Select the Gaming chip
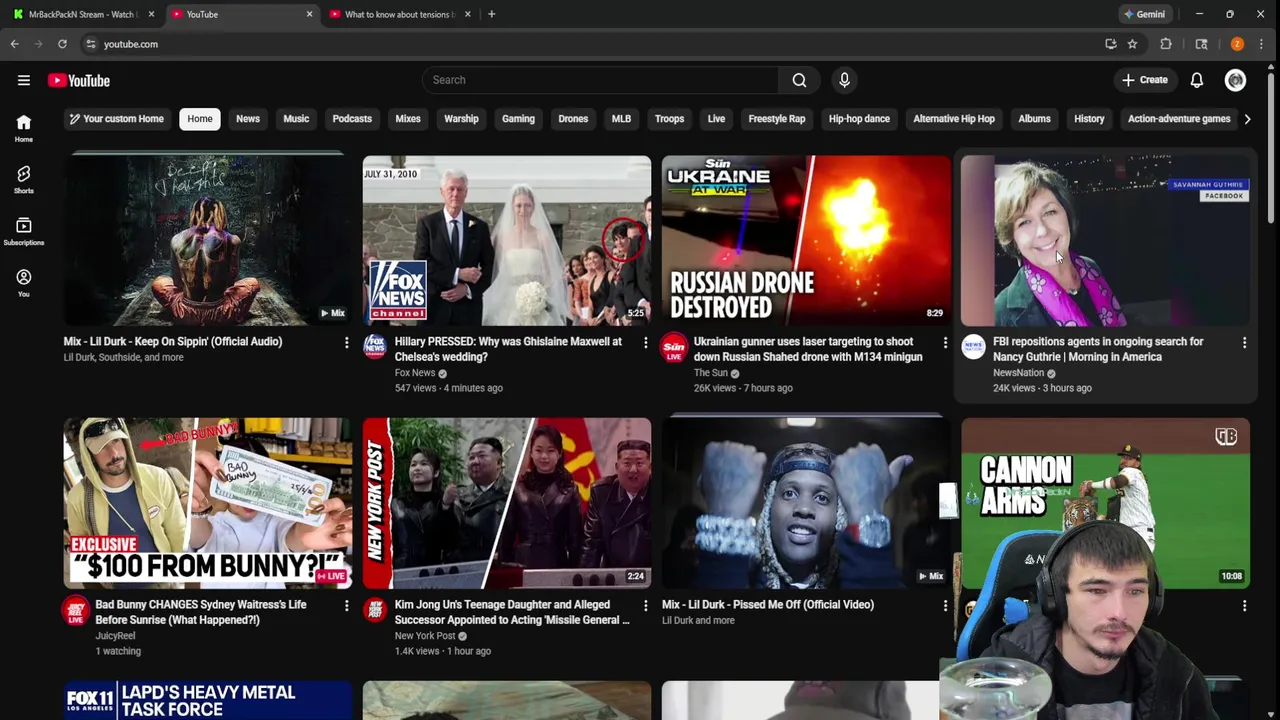This screenshot has height=720, width=1280. (x=518, y=119)
